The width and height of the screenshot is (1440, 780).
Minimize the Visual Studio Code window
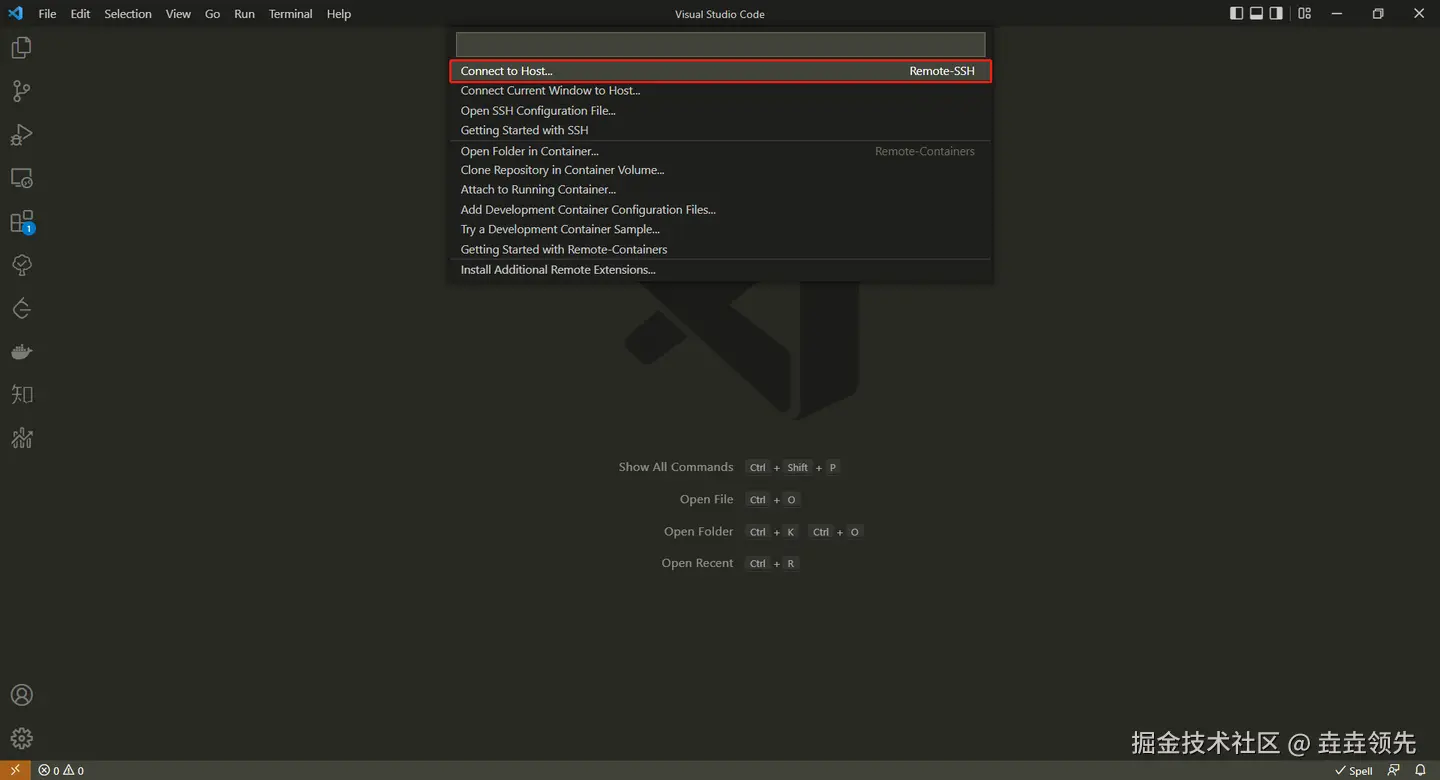coord(1337,14)
